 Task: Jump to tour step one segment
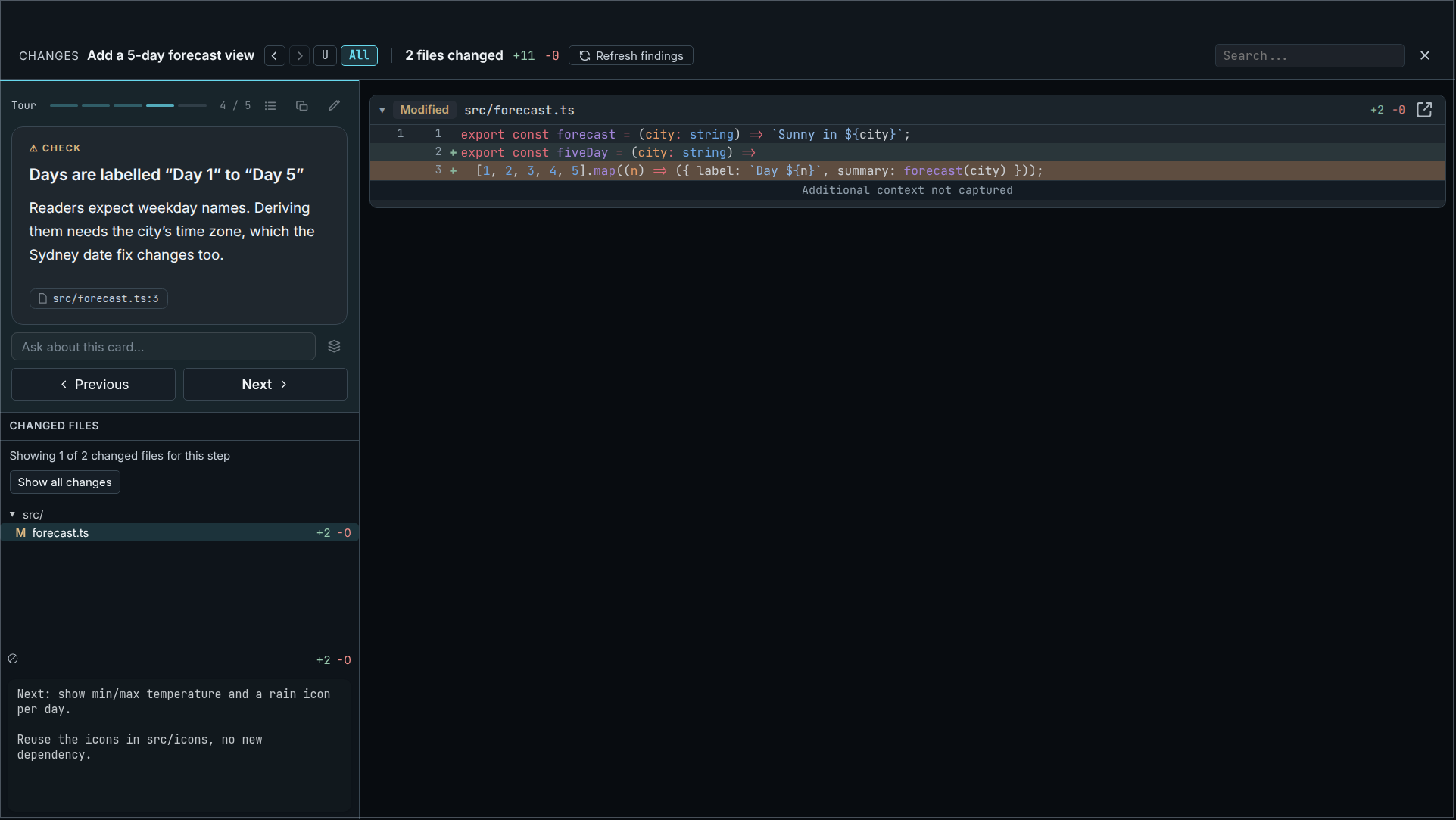click(64, 105)
